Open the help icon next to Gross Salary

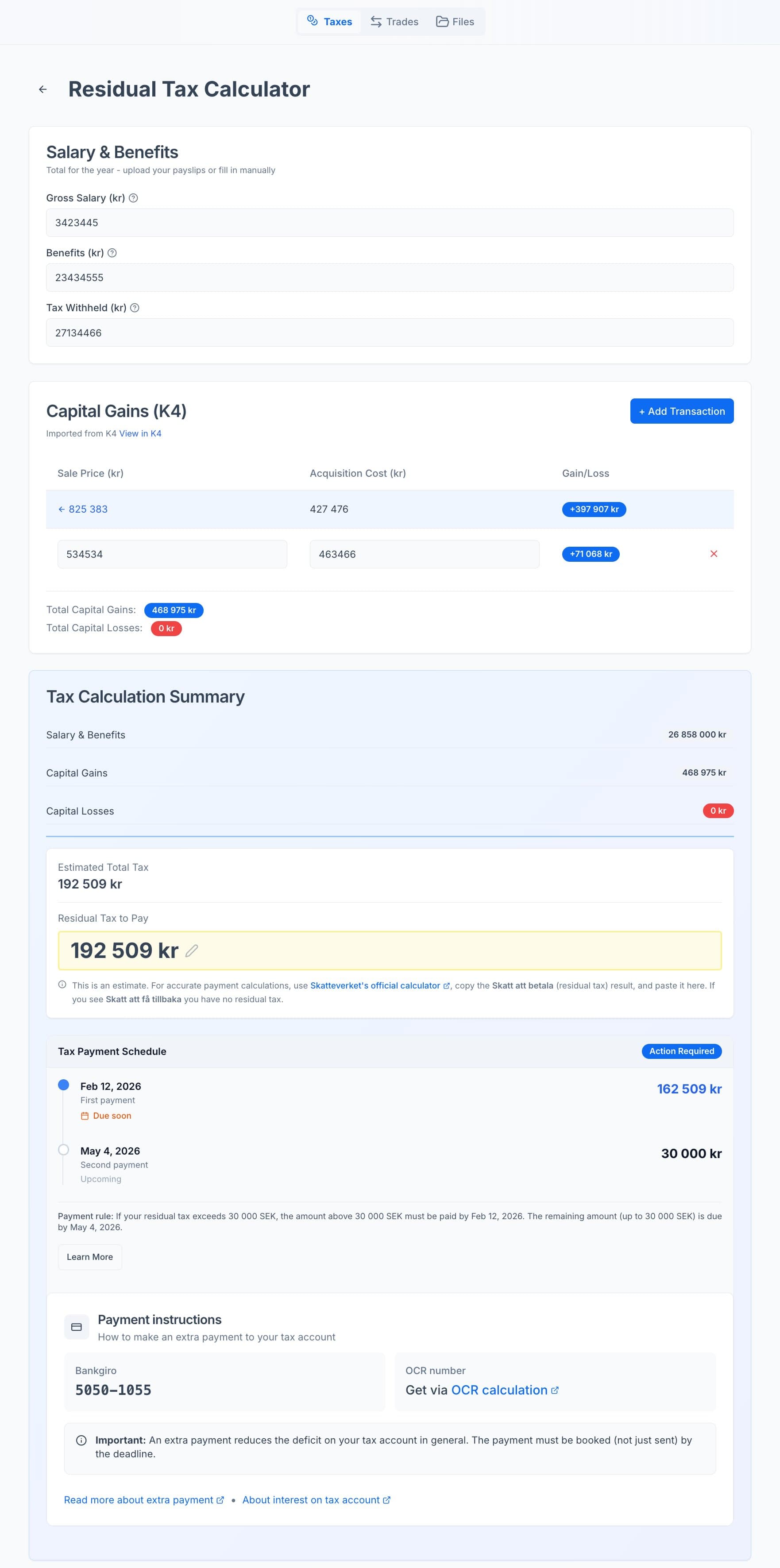click(x=133, y=198)
